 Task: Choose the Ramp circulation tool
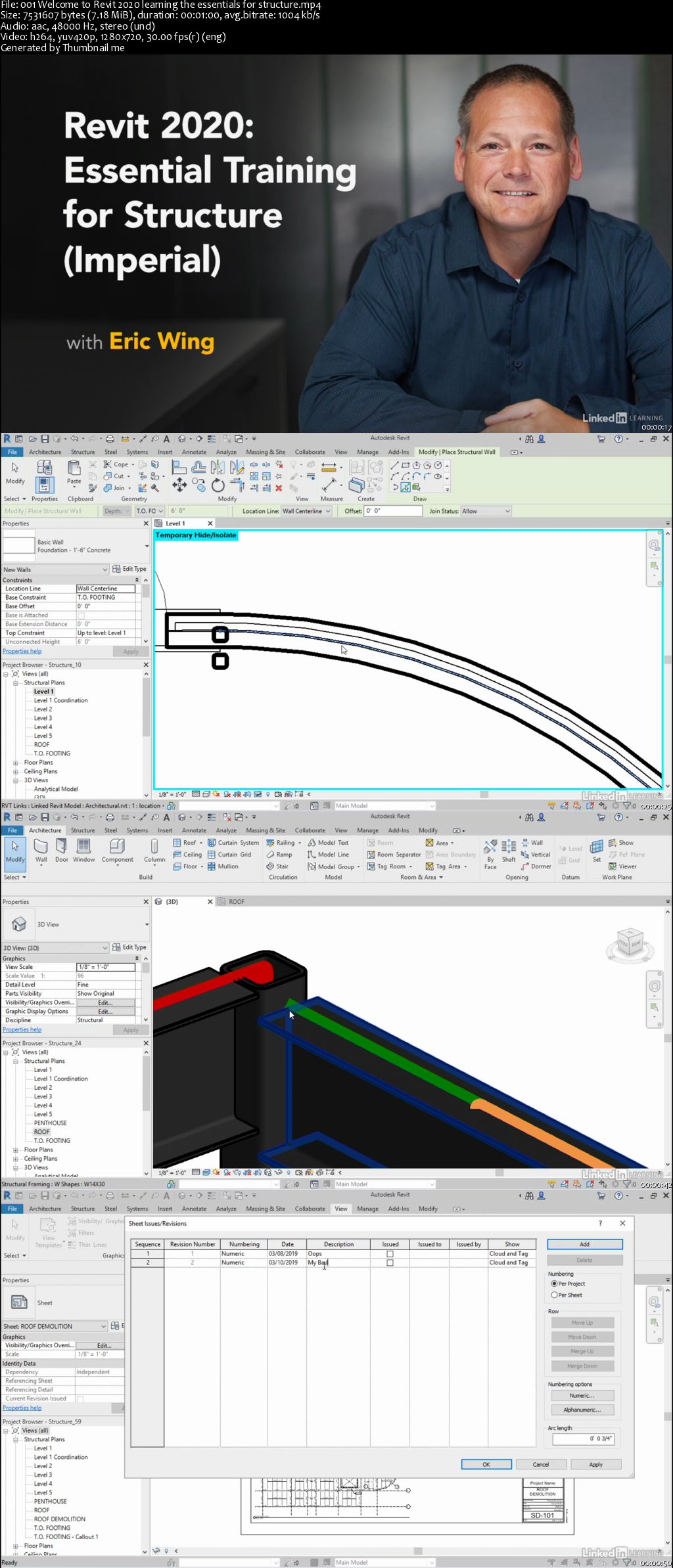(x=279, y=855)
